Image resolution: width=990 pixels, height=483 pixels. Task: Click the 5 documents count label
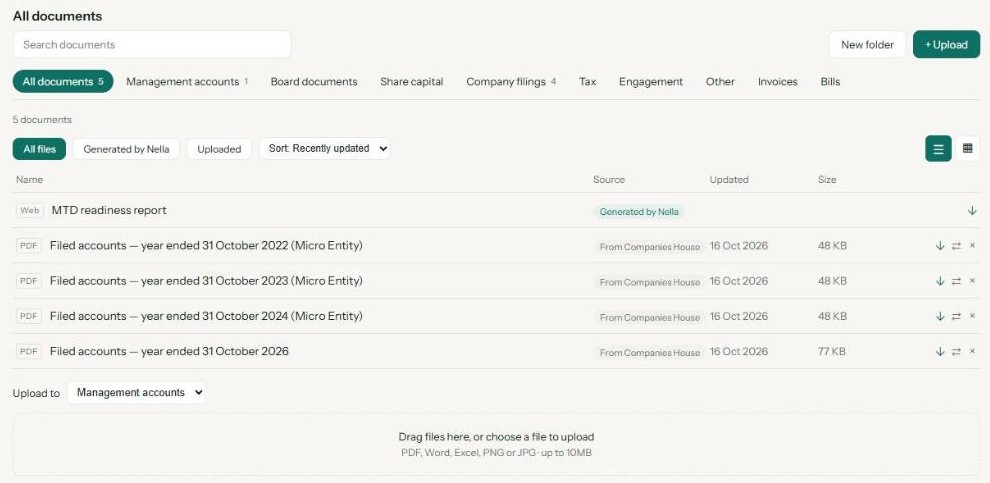point(42,119)
